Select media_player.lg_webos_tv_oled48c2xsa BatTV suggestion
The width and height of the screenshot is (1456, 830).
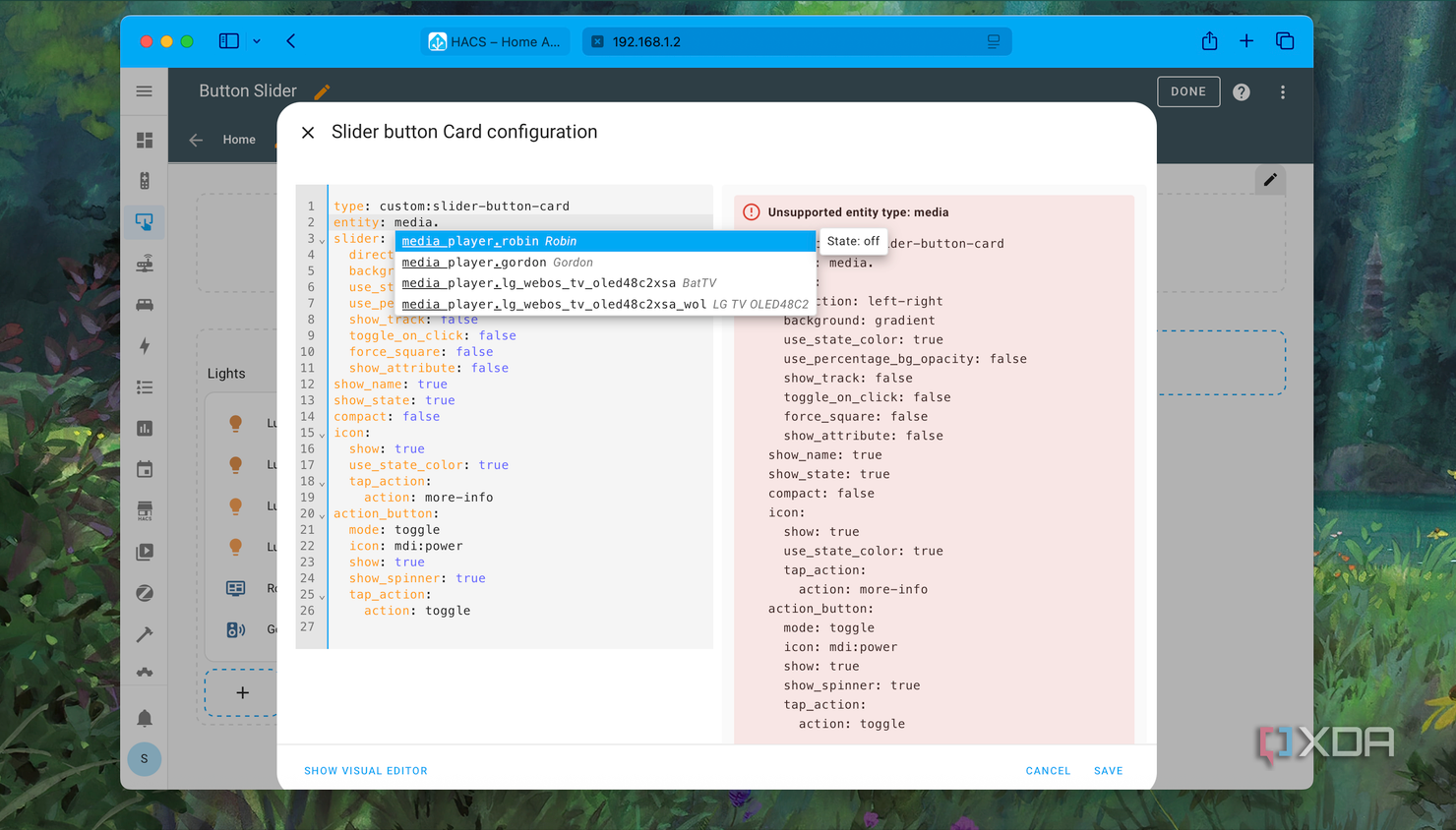[x=605, y=283]
